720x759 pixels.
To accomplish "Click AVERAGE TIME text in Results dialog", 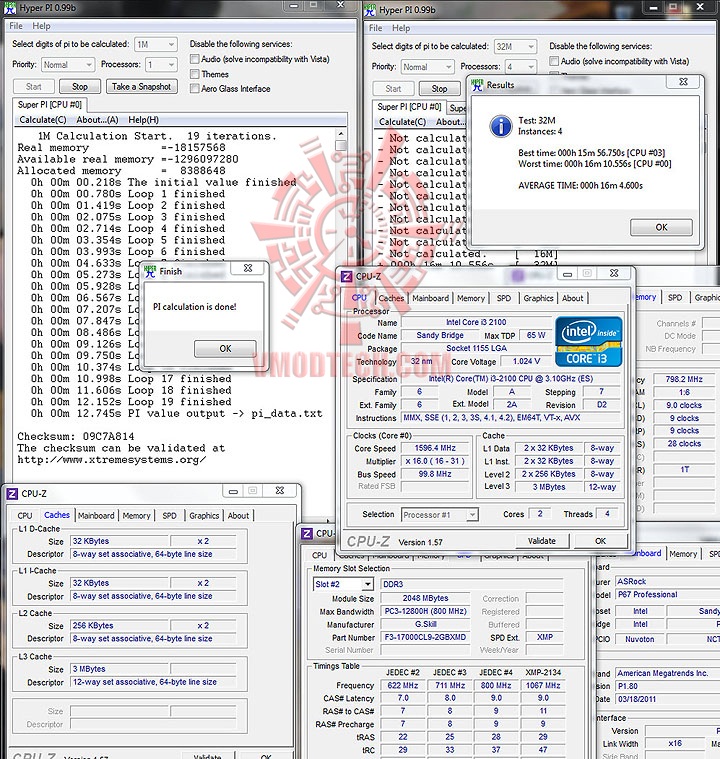I will (x=580, y=185).
